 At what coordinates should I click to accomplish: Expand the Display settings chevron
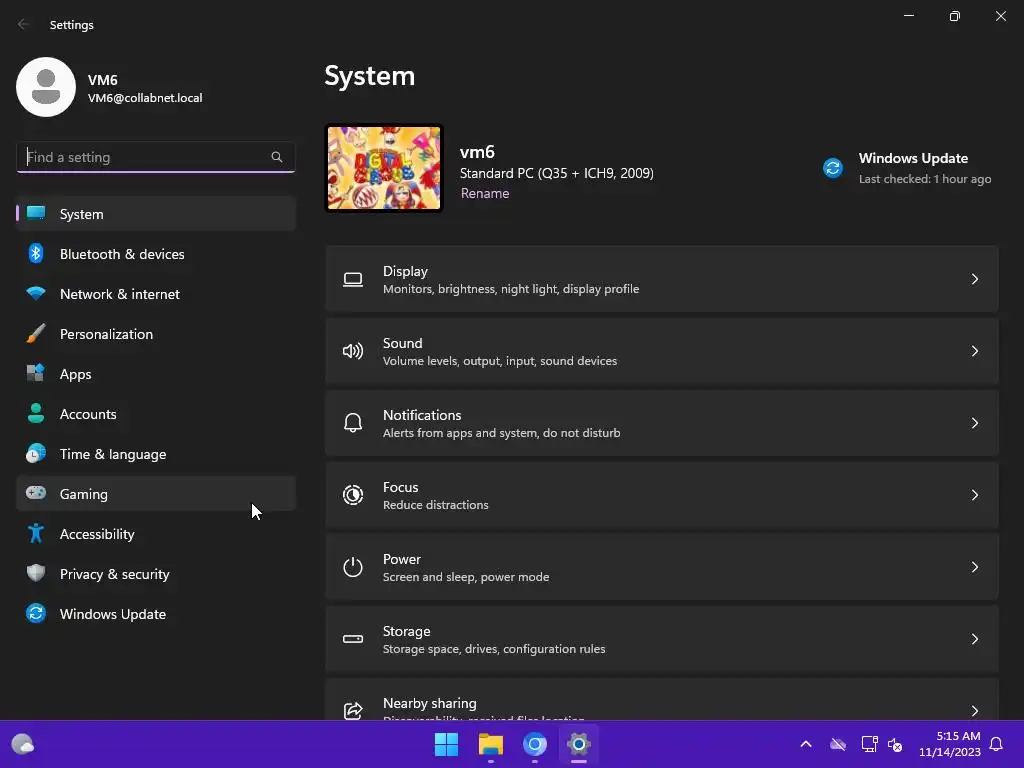pos(975,280)
